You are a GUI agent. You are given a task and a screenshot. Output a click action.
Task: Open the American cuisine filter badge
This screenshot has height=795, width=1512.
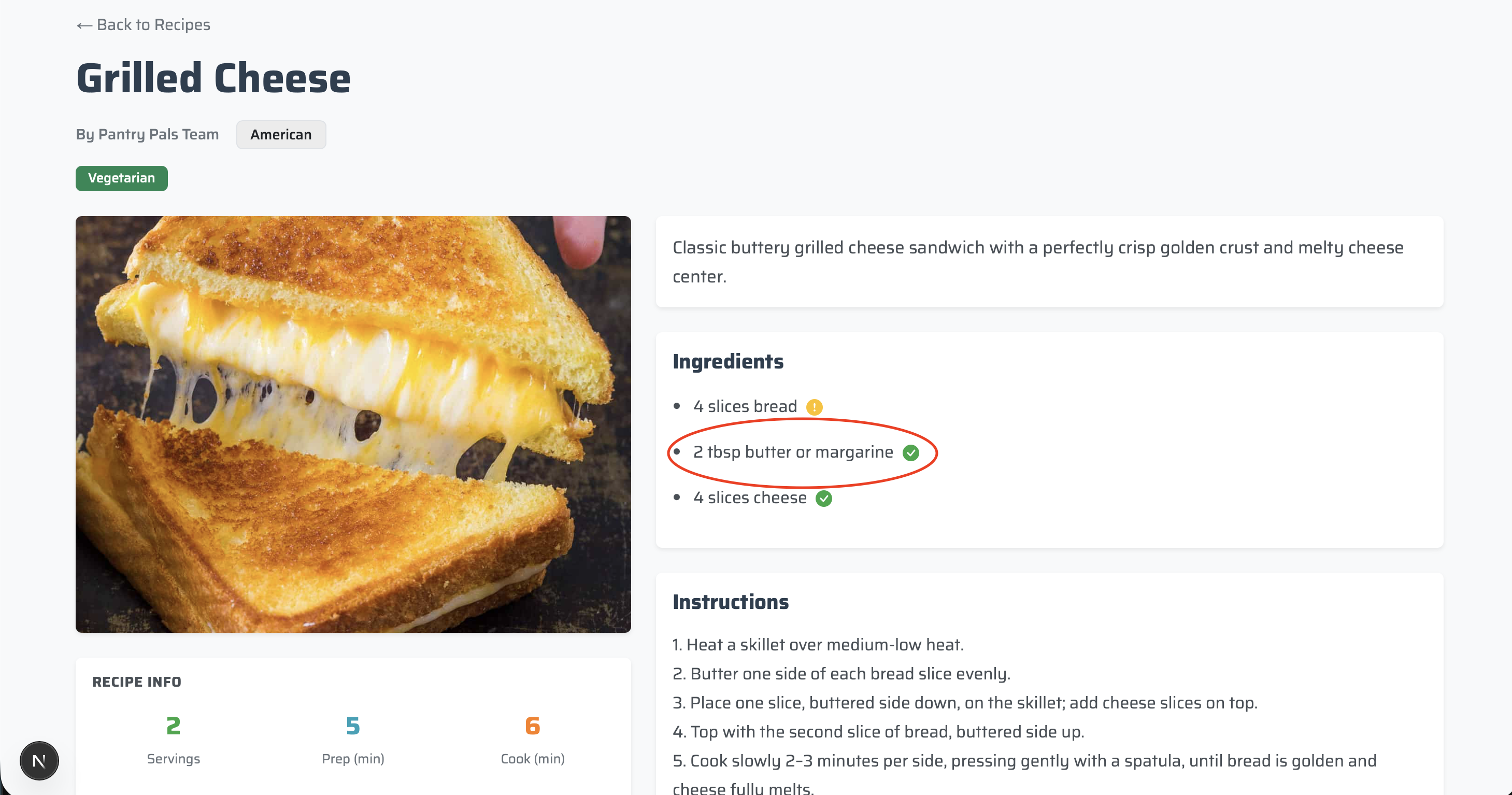(280, 134)
